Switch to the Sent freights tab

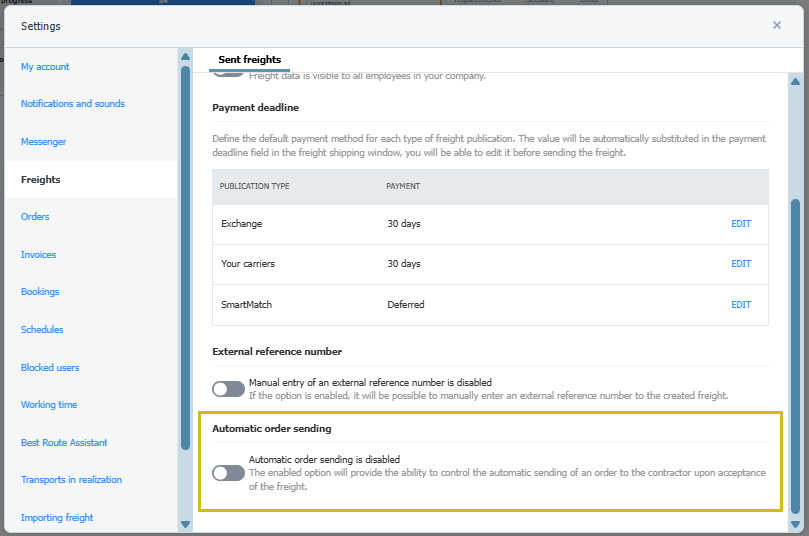coord(249,60)
